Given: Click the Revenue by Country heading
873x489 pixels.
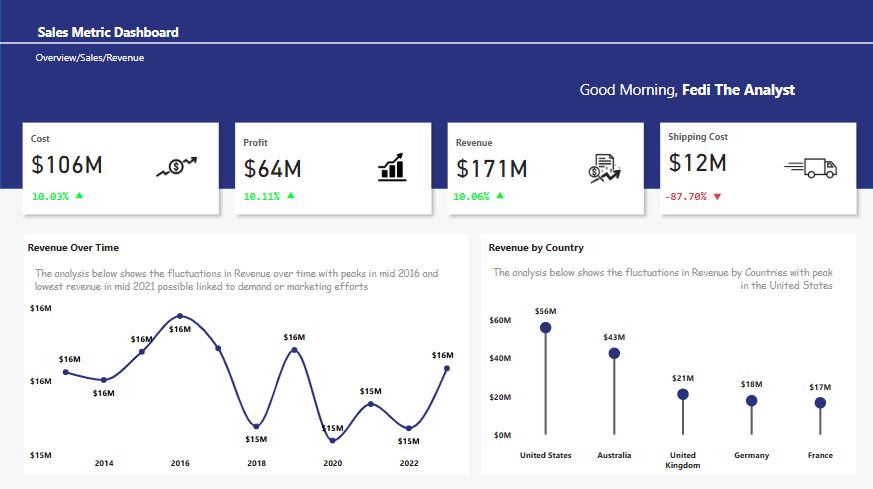Looking at the screenshot, I should [536, 248].
